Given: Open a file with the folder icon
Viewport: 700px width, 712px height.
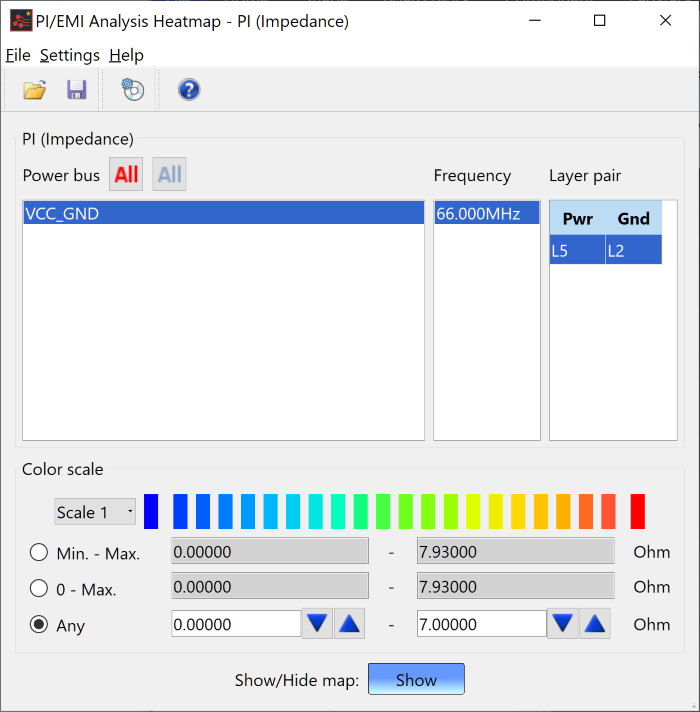Looking at the screenshot, I should [35, 90].
